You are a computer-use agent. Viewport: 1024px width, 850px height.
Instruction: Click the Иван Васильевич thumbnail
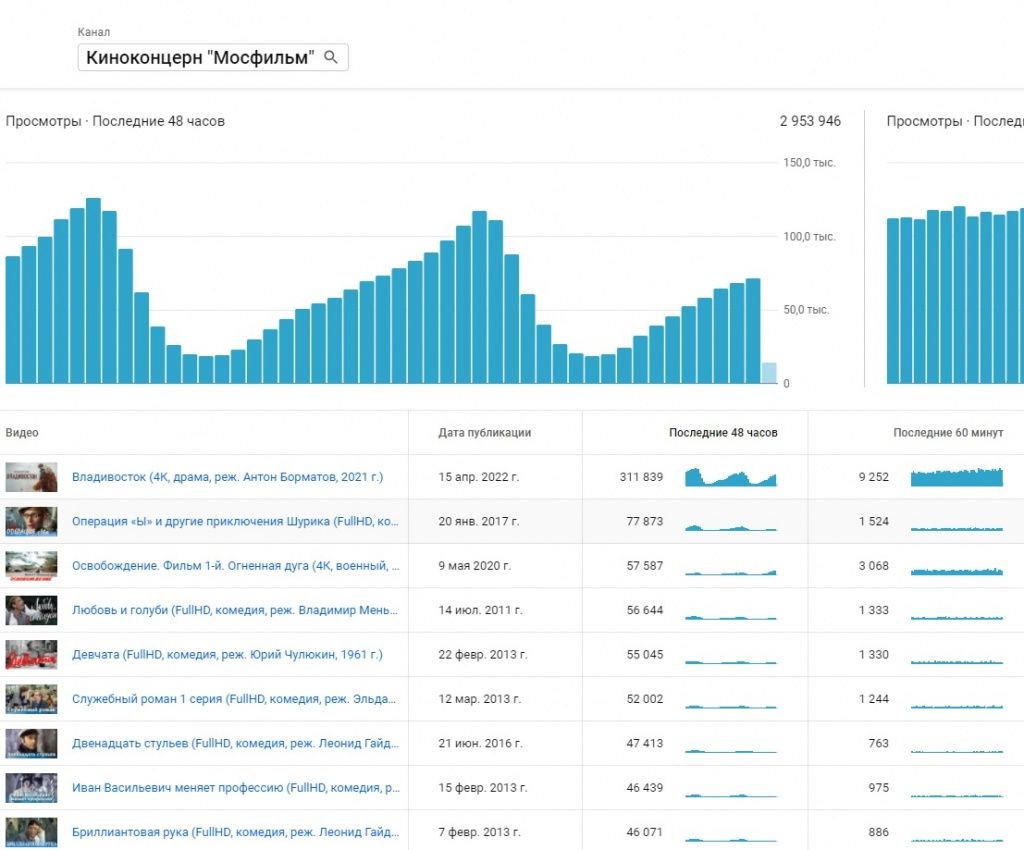[x=31, y=788]
